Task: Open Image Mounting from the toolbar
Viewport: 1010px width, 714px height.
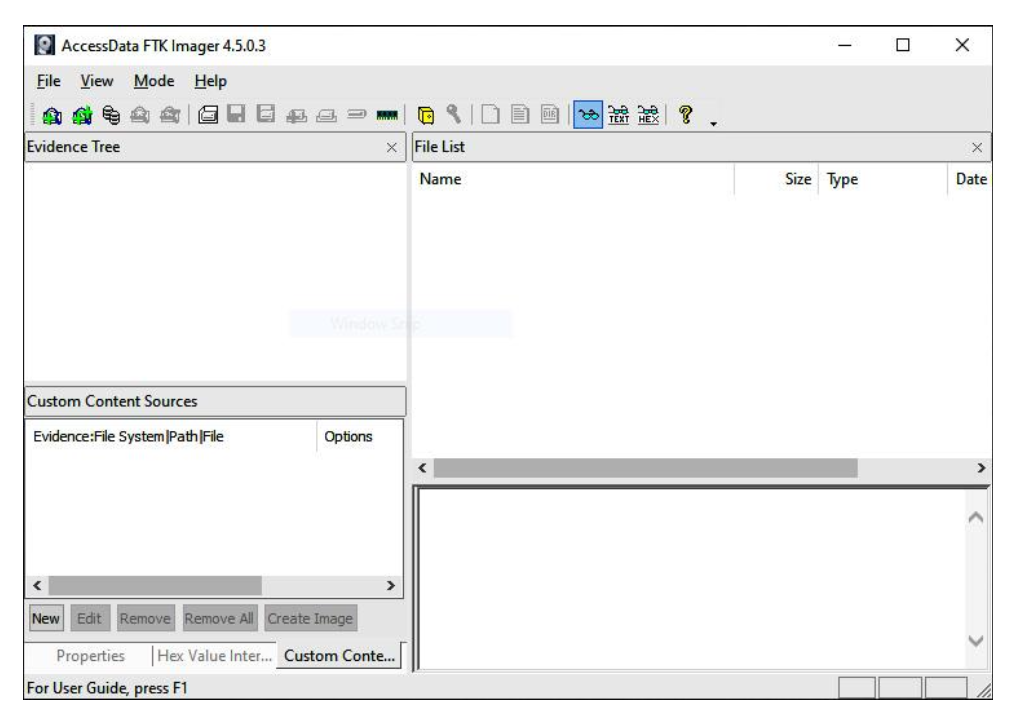Action: coord(111,115)
